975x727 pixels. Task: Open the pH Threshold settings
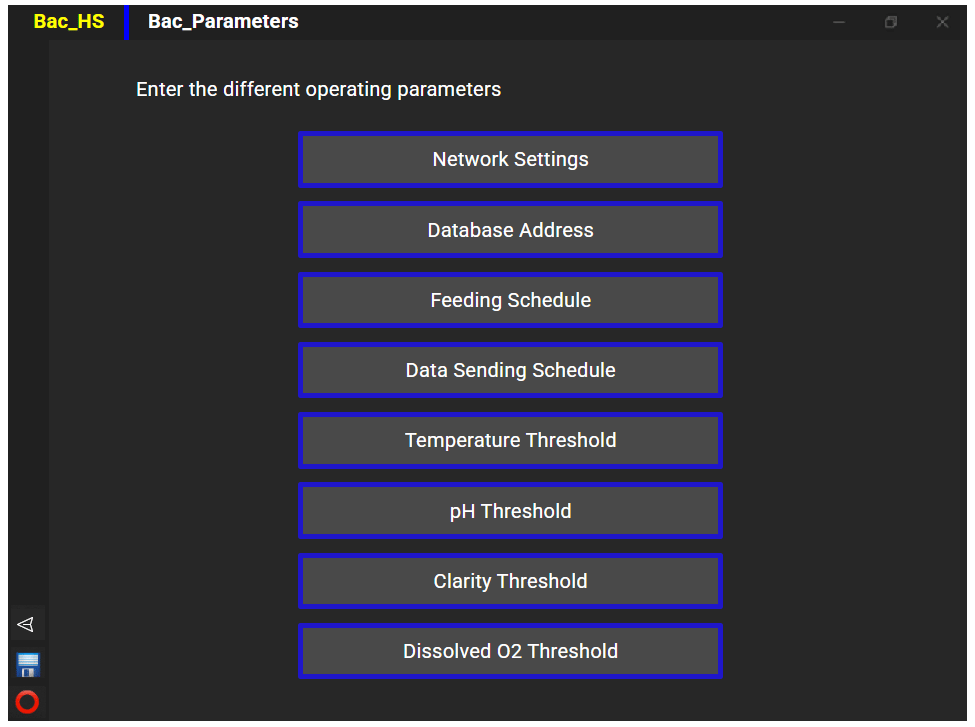point(510,511)
